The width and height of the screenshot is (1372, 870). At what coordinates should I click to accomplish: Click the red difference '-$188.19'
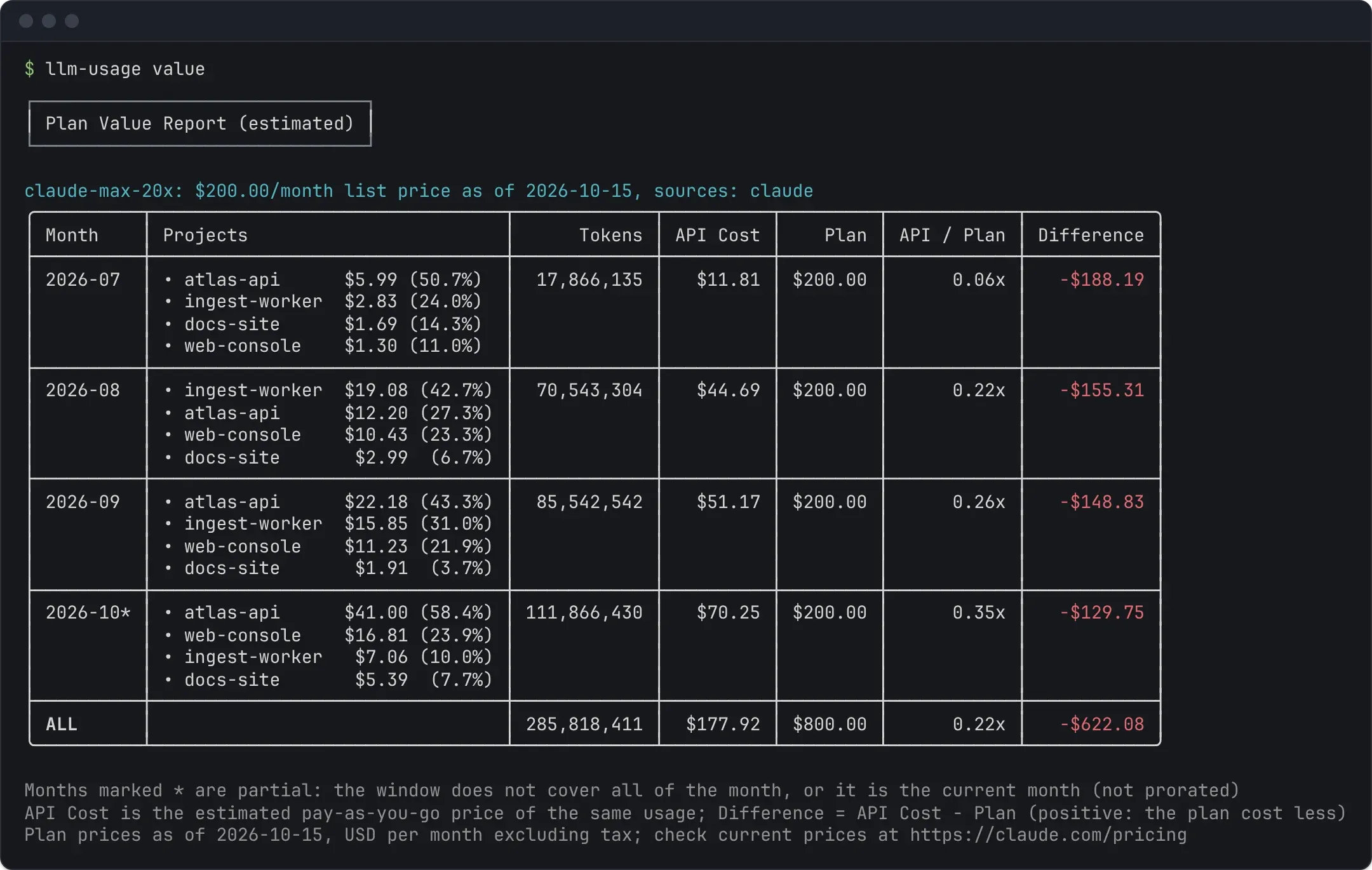[x=1102, y=279]
